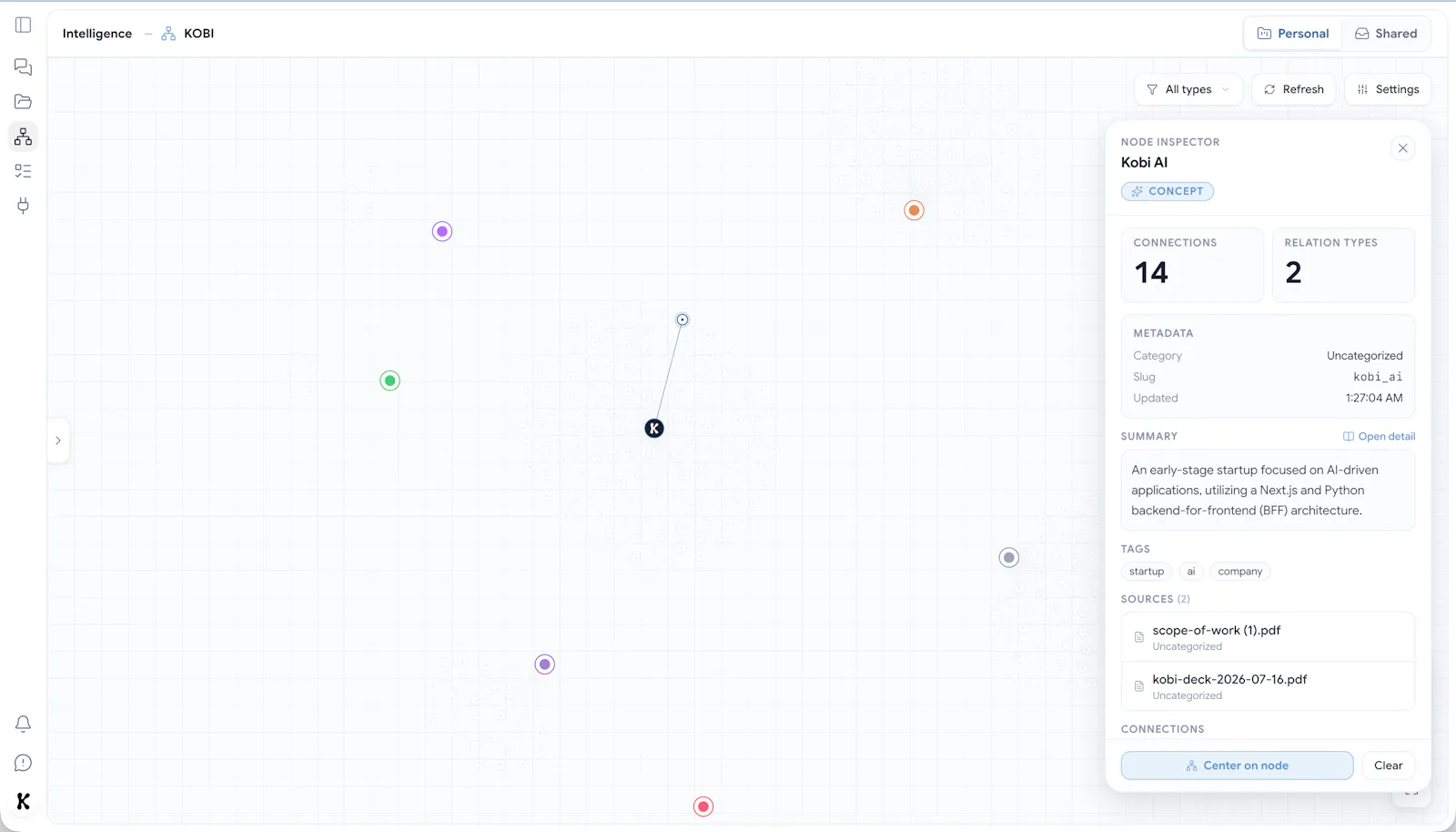Switch to the Shared tab

click(x=1386, y=34)
